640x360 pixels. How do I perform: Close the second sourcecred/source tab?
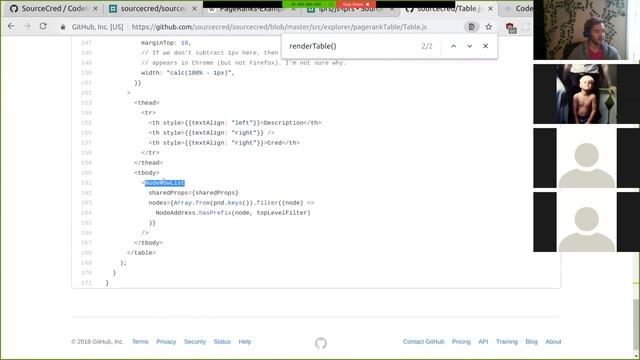tap(194, 9)
